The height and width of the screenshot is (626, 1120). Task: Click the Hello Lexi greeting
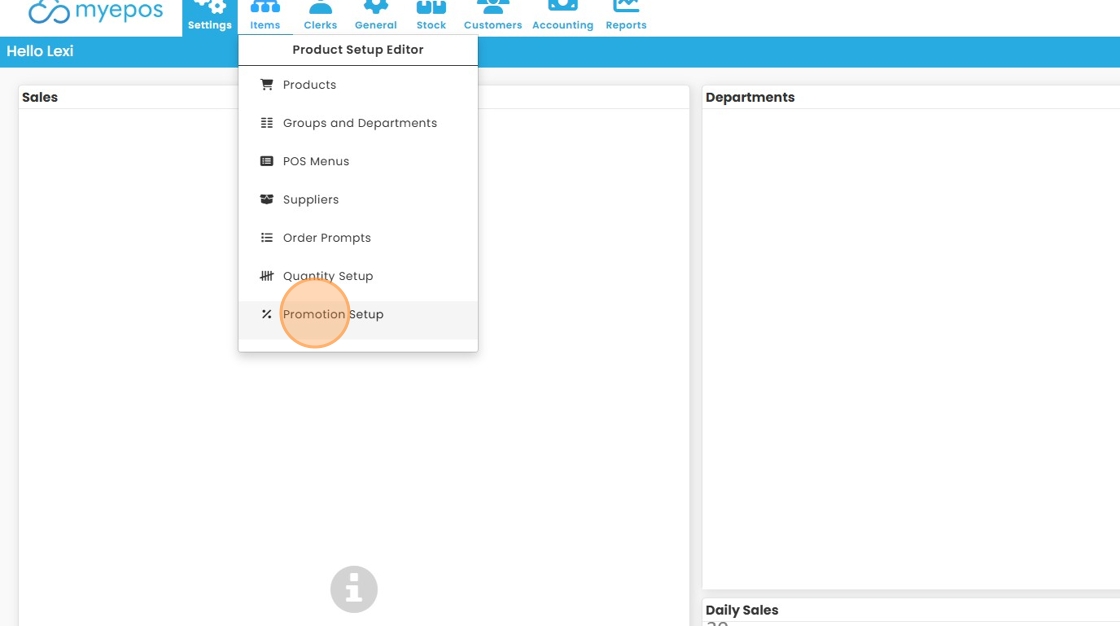[x=40, y=51]
